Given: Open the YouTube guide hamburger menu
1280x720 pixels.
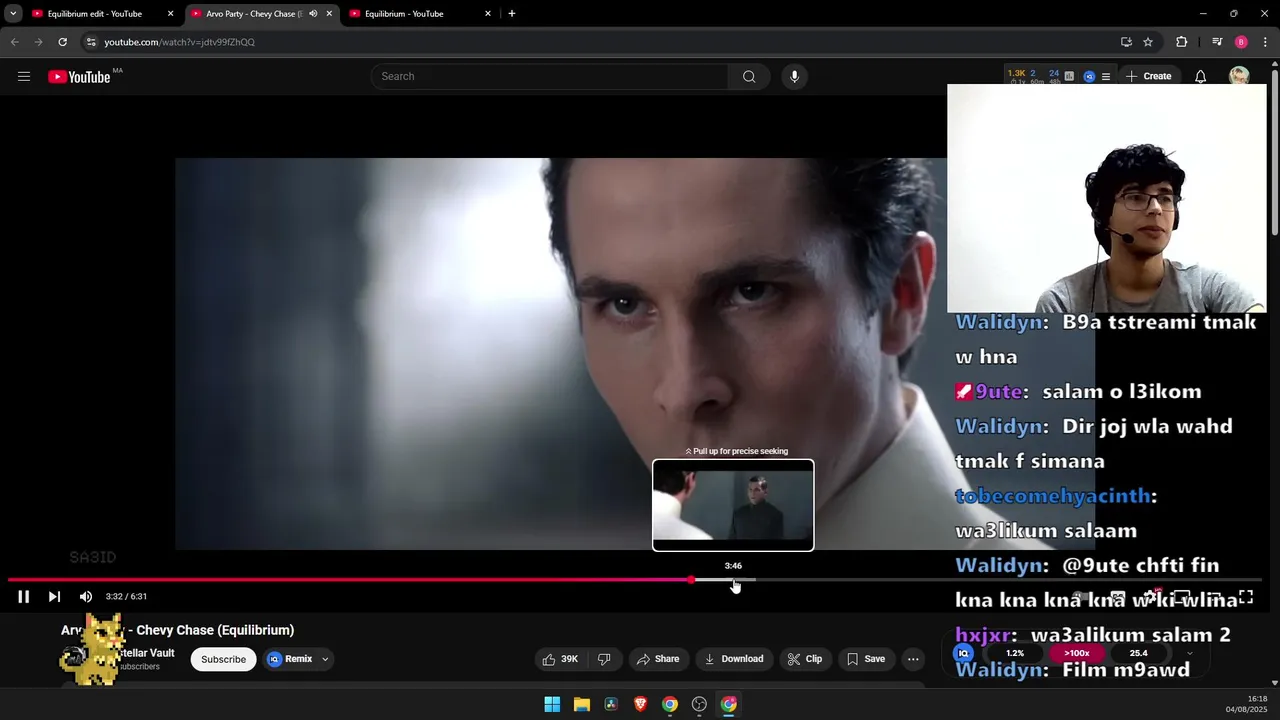Looking at the screenshot, I should (x=24, y=76).
